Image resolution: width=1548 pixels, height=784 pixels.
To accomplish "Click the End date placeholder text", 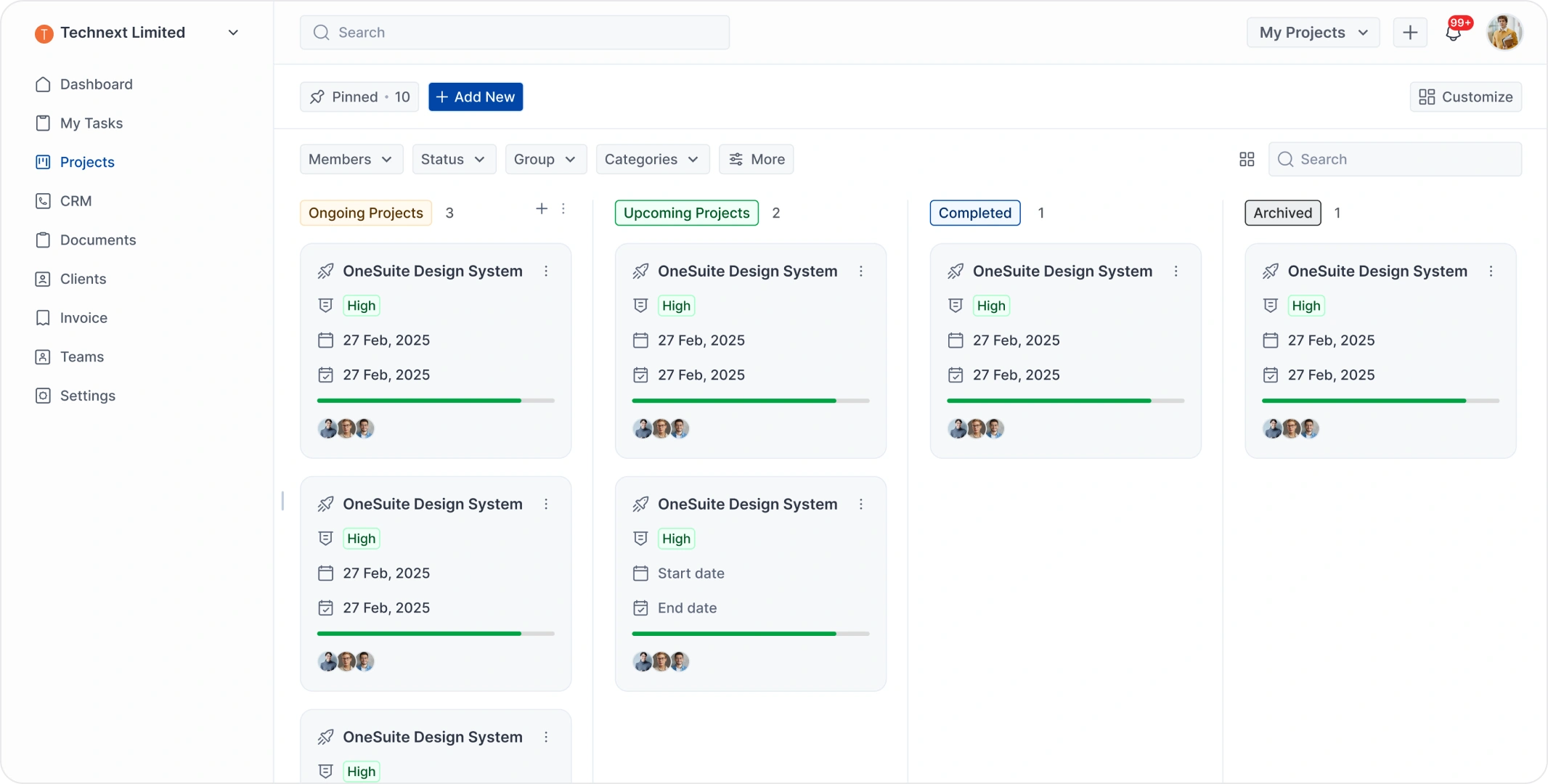I will (x=687, y=608).
